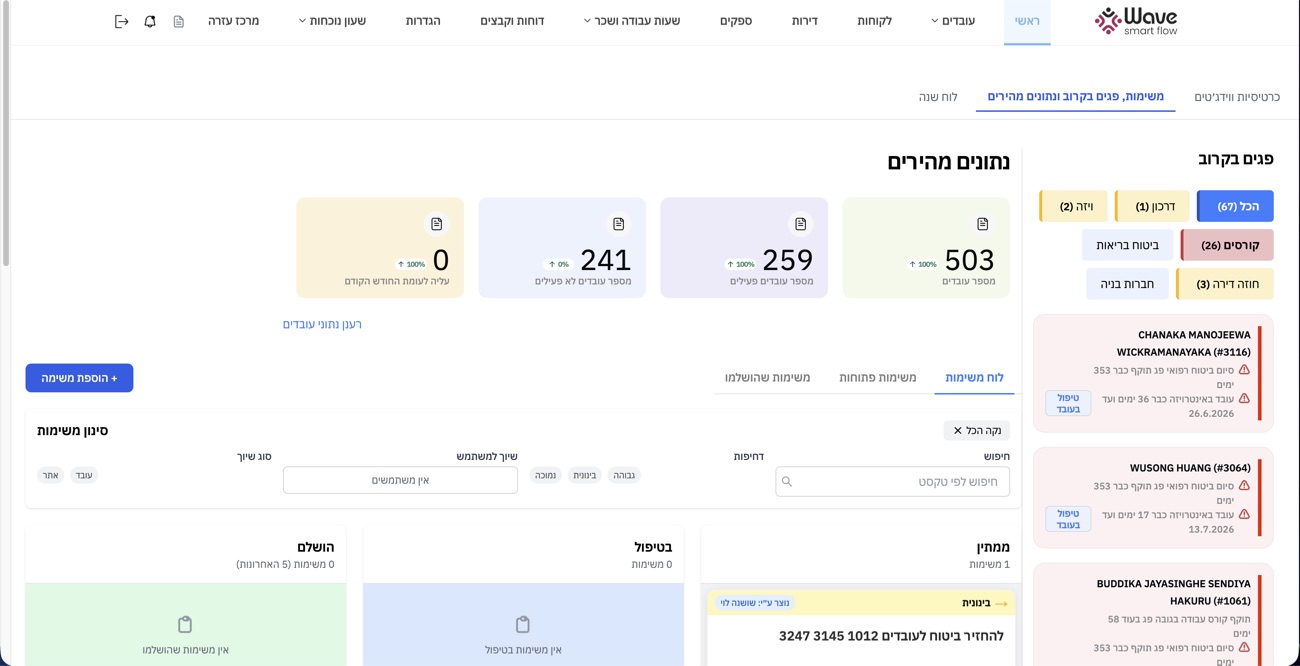
Task: Switch to the משימות פתוחות tab
Action: point(878,378)
